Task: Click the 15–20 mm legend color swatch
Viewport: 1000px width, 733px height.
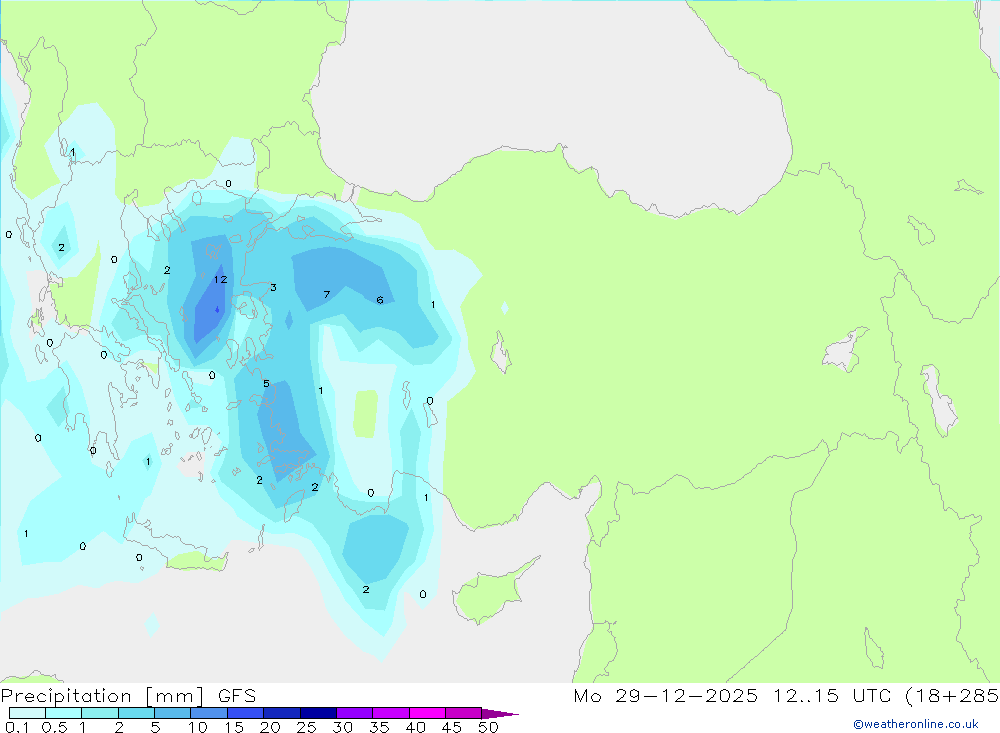Action: point(245,713)
